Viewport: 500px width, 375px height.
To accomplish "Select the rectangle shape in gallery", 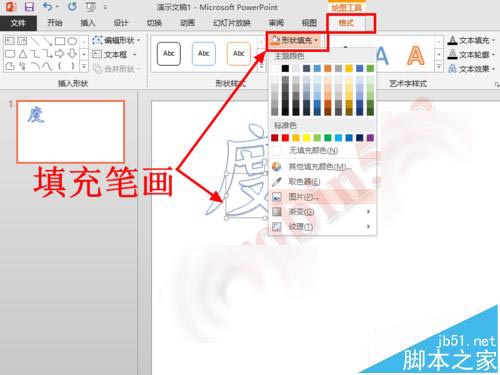I will coord(60,41).
